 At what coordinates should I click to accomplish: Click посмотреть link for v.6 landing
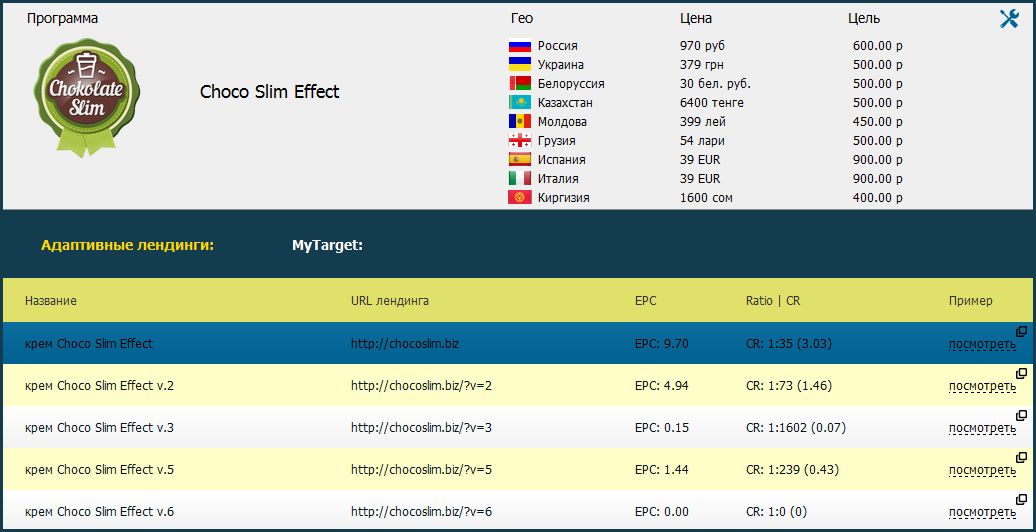tap(982, 512)
